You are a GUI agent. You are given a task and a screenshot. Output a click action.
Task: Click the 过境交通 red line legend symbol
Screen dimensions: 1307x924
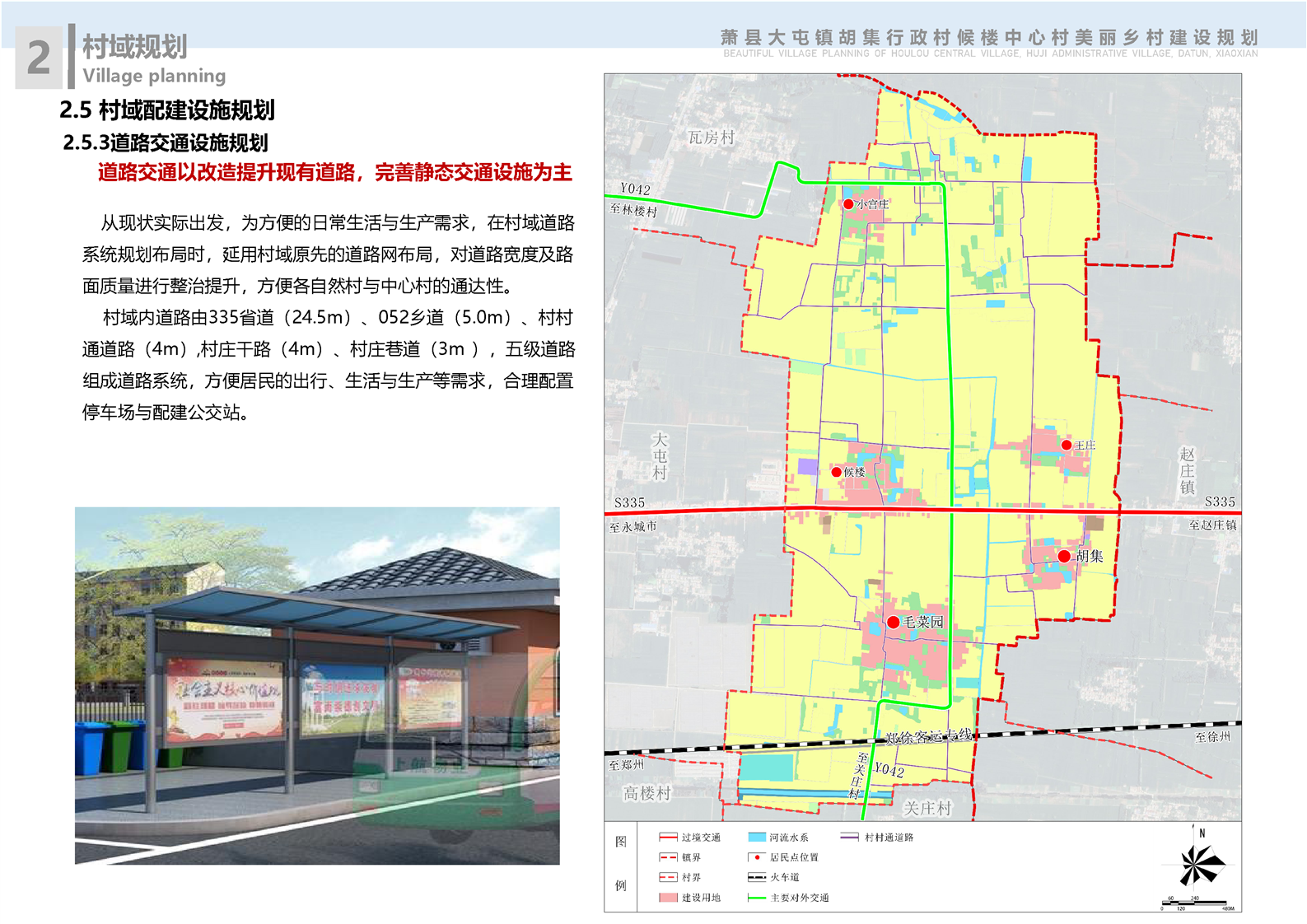(668, 838)
